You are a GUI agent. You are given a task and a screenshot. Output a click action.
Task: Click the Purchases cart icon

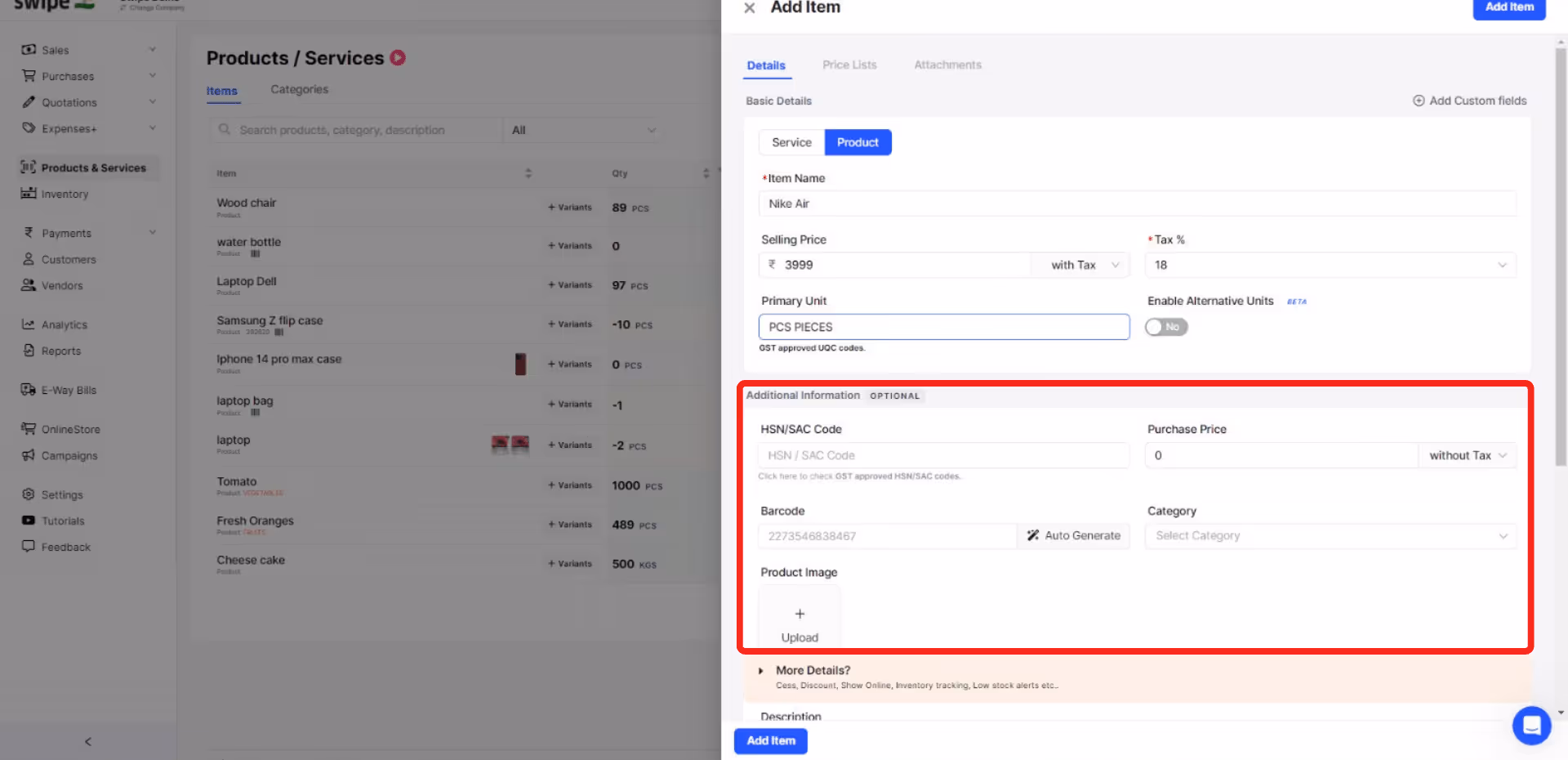(x=29, y=76)
